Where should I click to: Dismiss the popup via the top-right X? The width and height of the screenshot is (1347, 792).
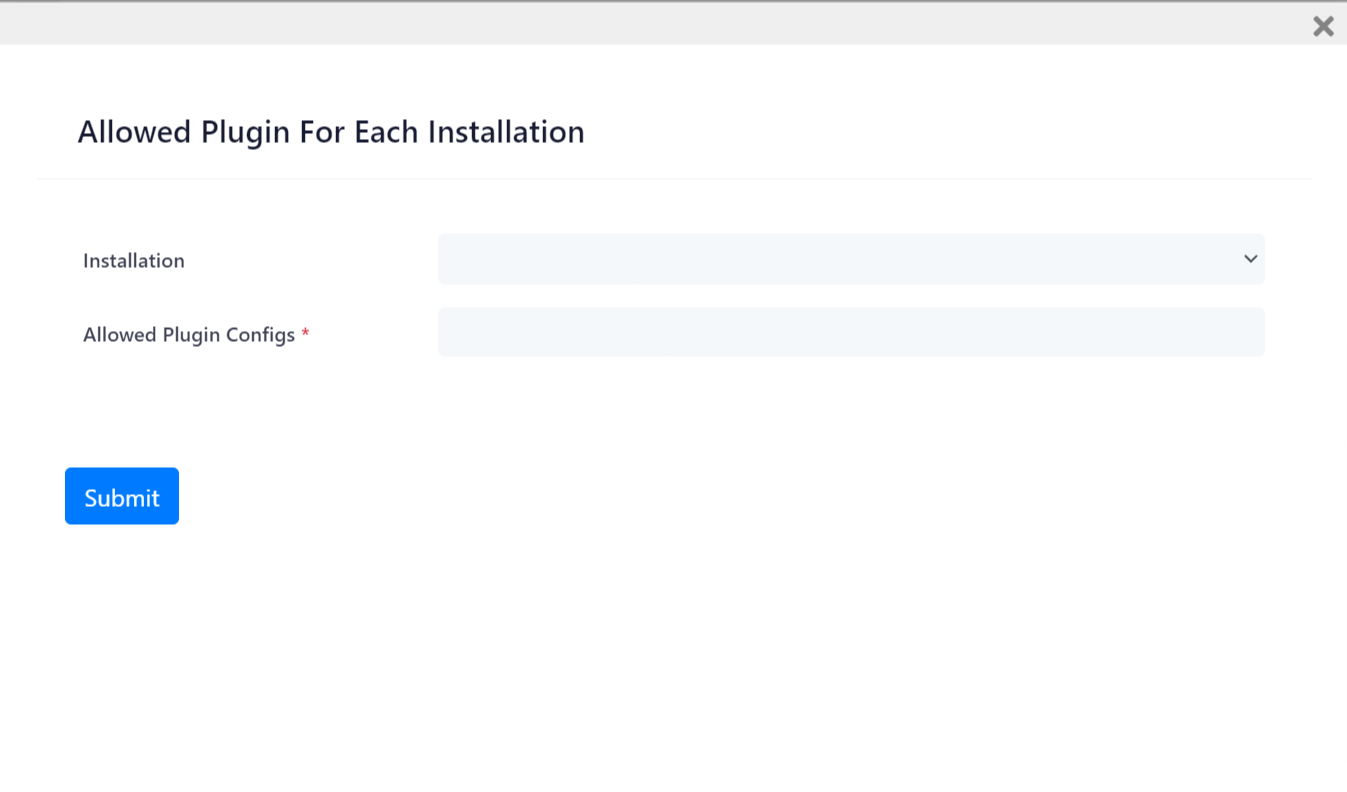[1323, 26]
